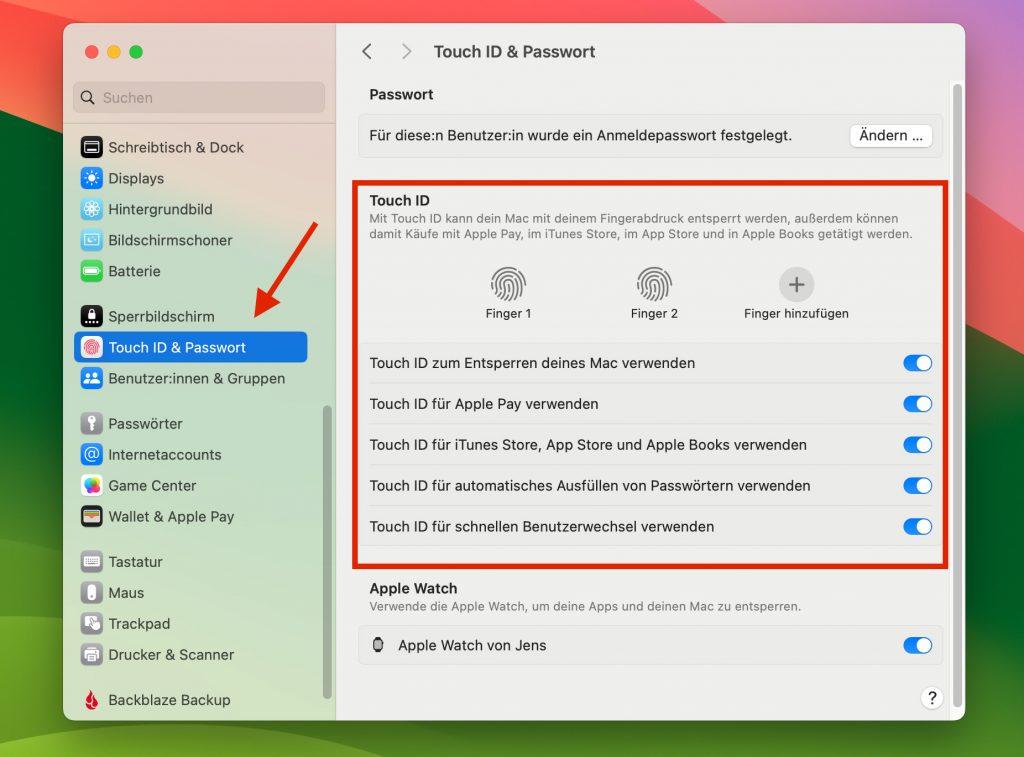Open the Displays icon in sidebar
Image resolution: width=1024 pixels, height=757 pixels.
tap(91, 178)
